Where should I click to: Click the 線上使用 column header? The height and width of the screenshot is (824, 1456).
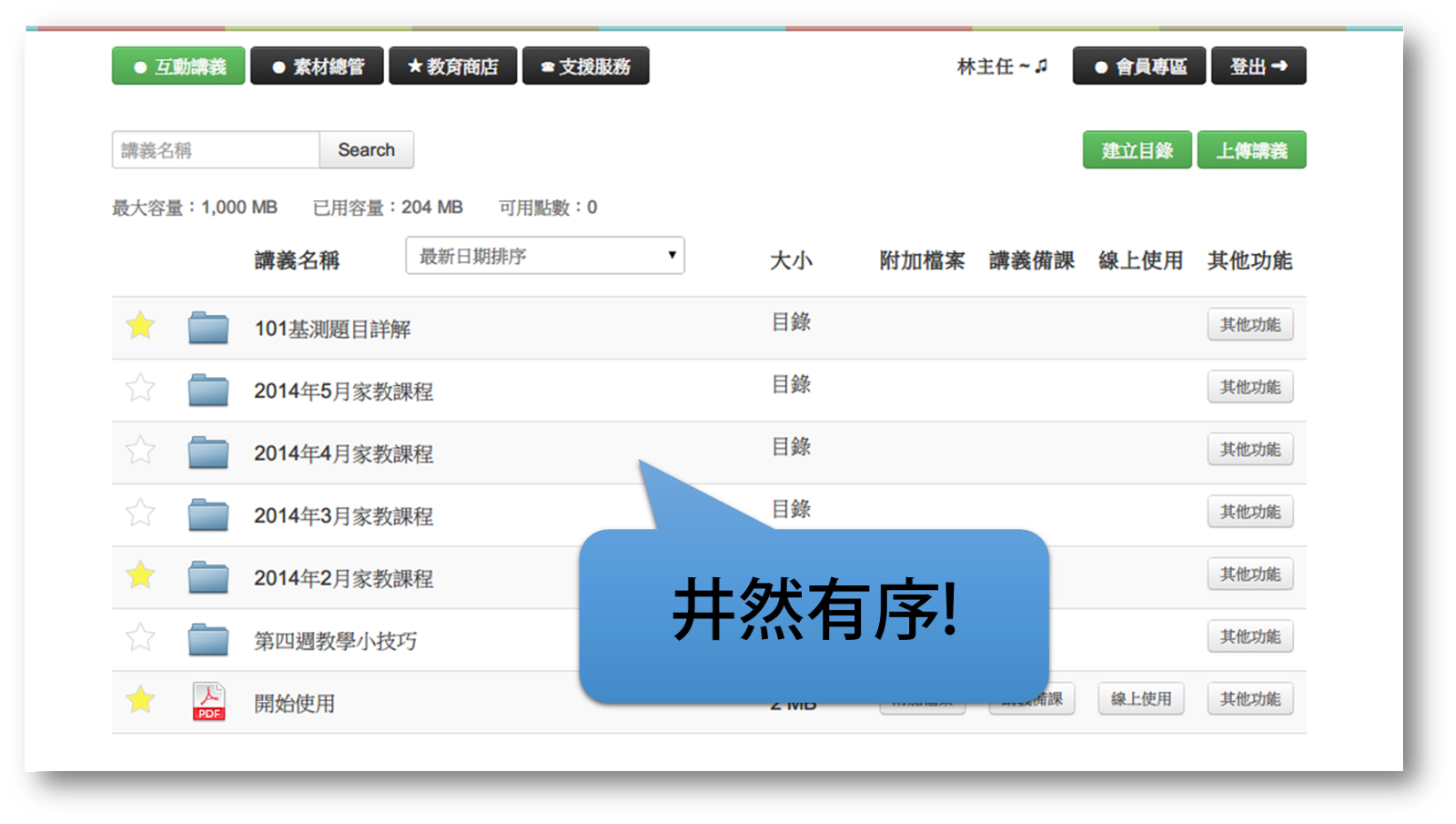click(1140, 260)
